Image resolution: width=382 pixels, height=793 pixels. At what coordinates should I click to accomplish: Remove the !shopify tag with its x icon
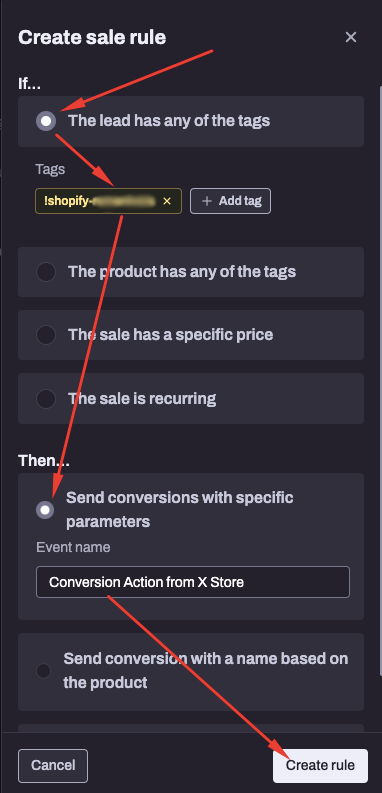(167, 201)
